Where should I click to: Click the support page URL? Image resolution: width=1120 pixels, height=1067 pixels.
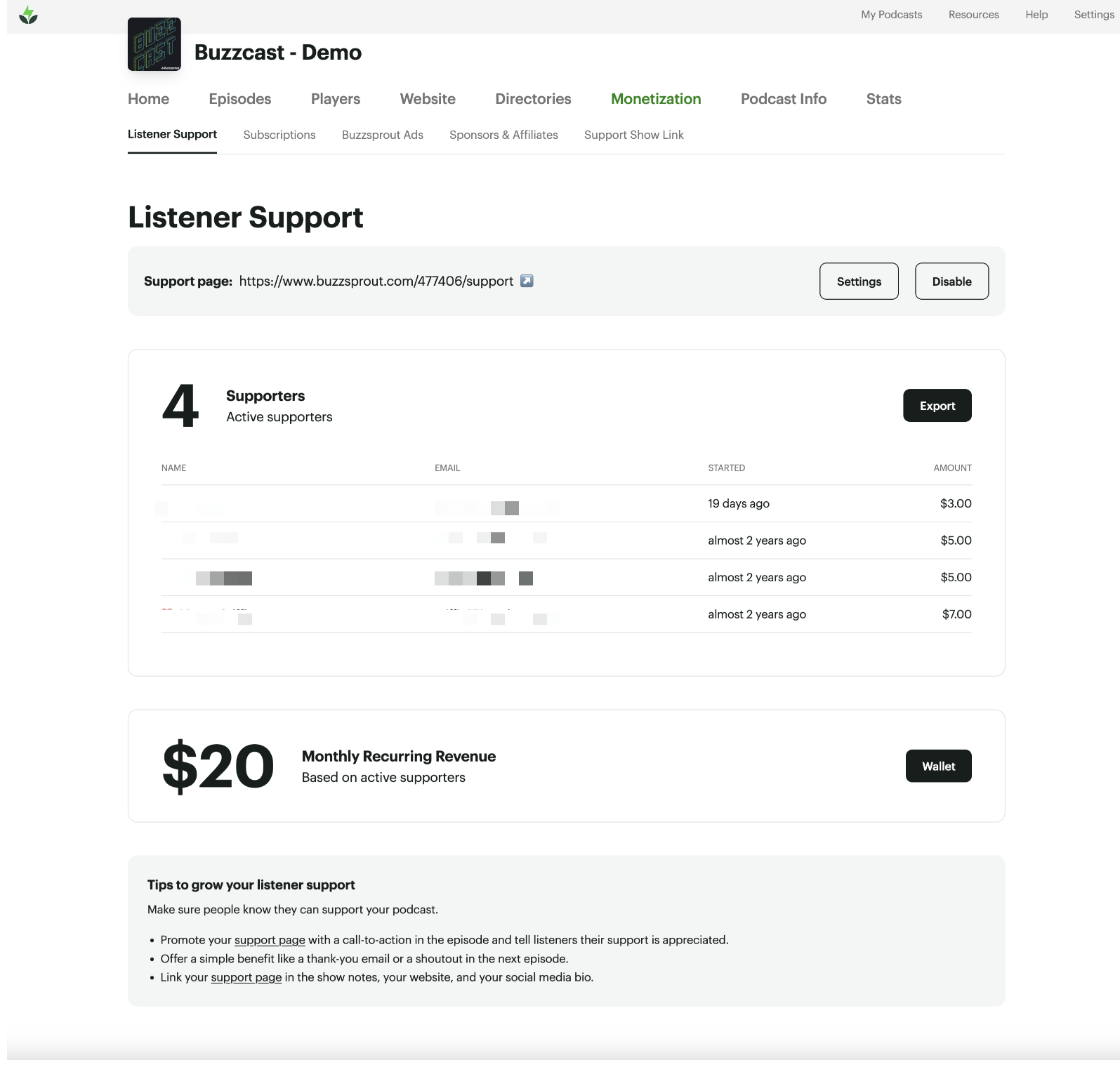376,281
